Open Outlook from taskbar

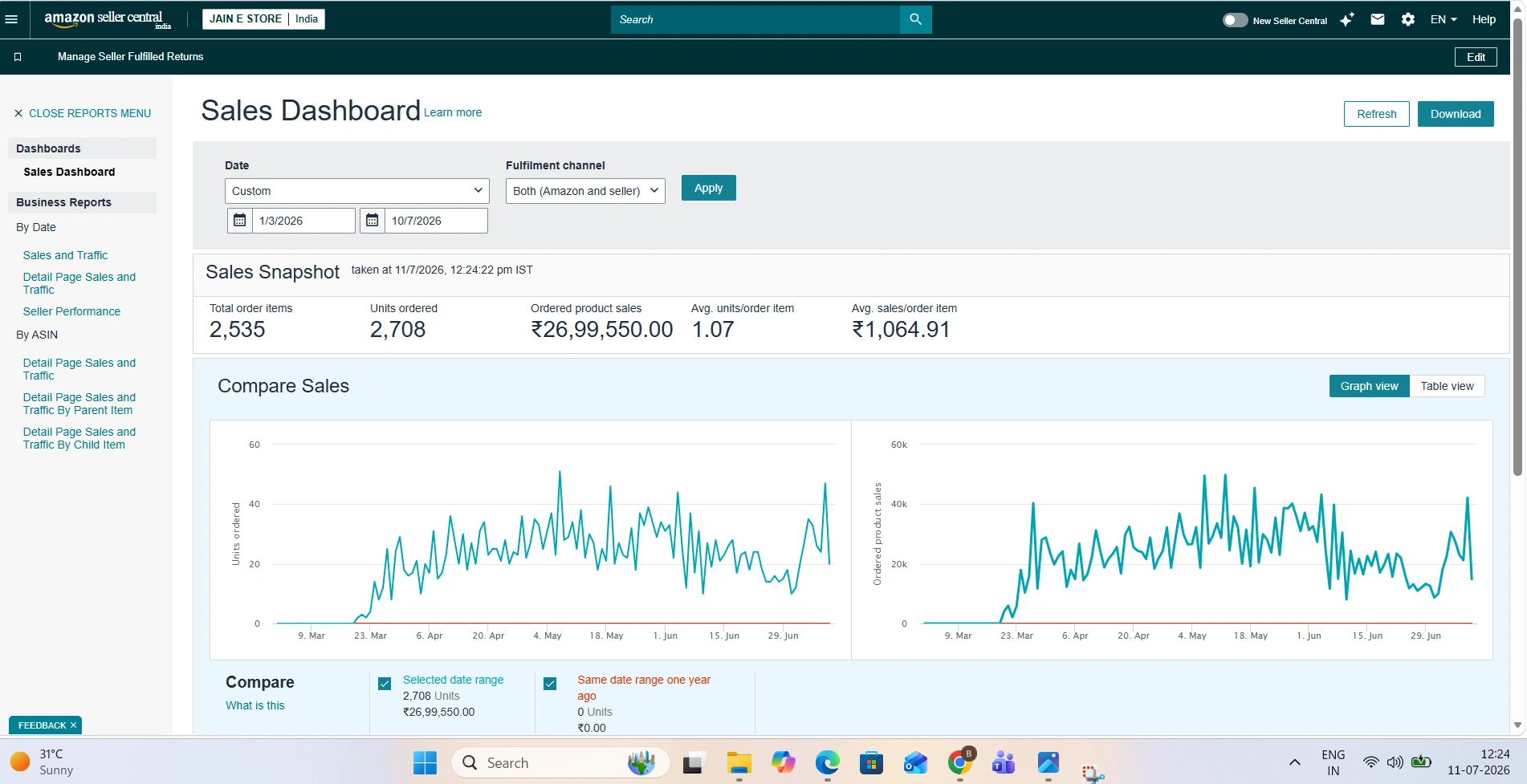(915, 762)
